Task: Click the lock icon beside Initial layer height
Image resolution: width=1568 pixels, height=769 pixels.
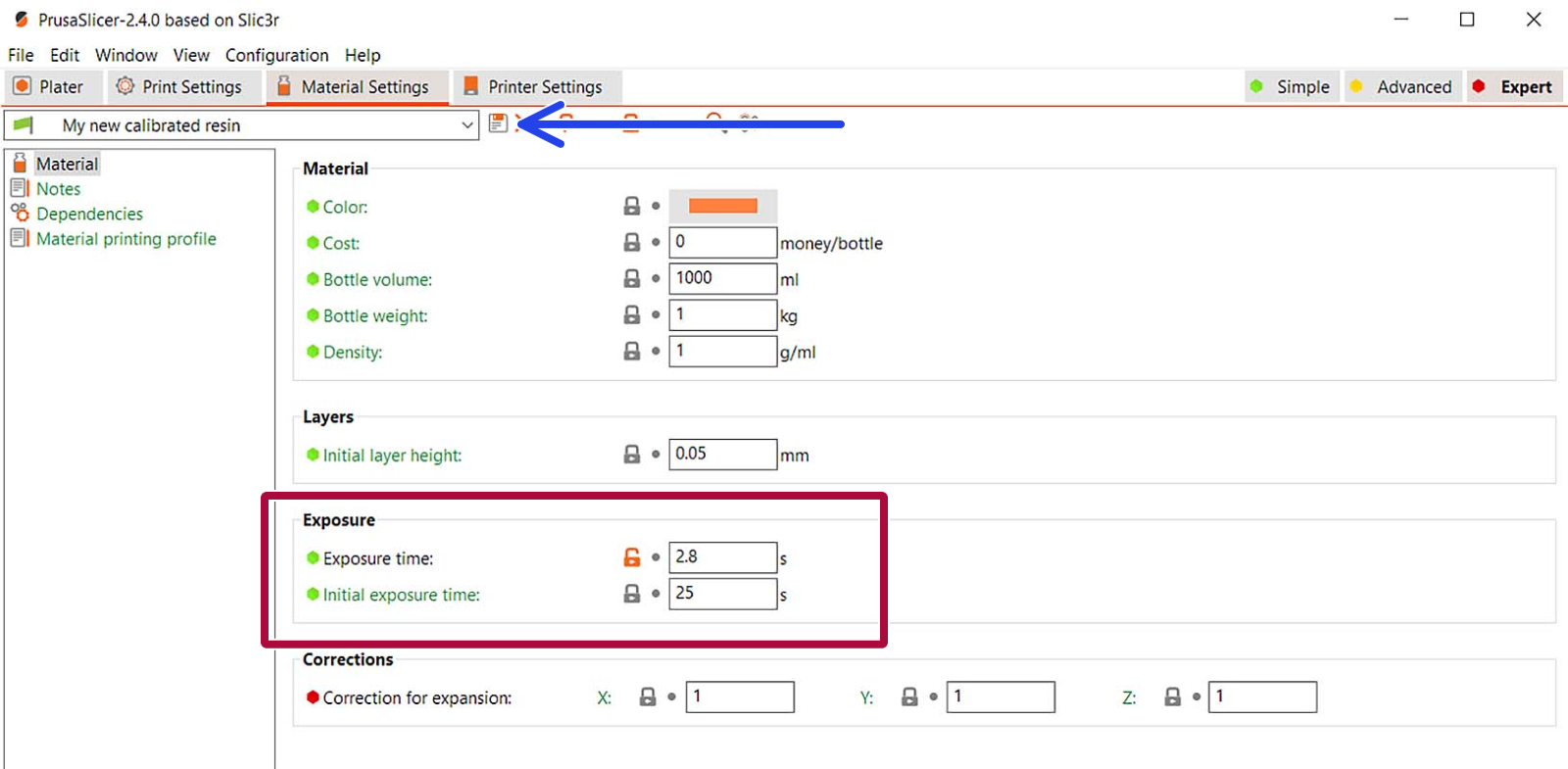Action: [x=632, y=455]
